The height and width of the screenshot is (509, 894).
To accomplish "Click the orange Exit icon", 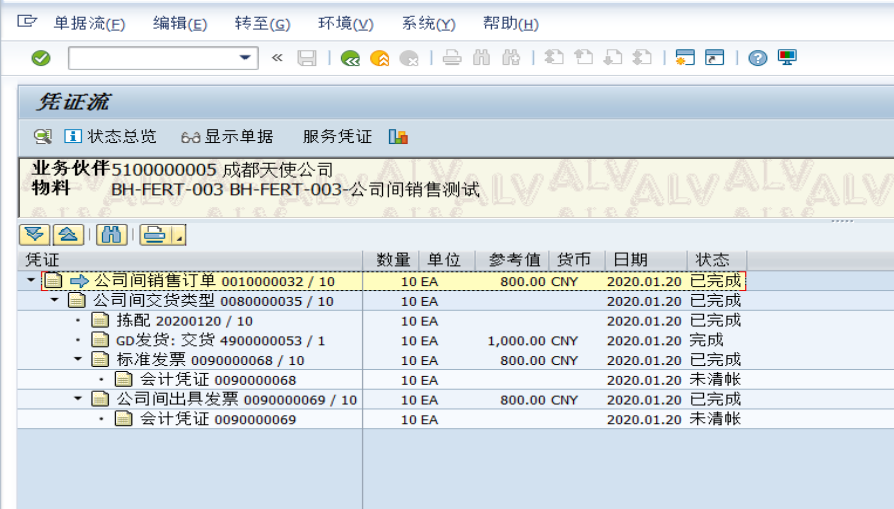I will 380,58.
